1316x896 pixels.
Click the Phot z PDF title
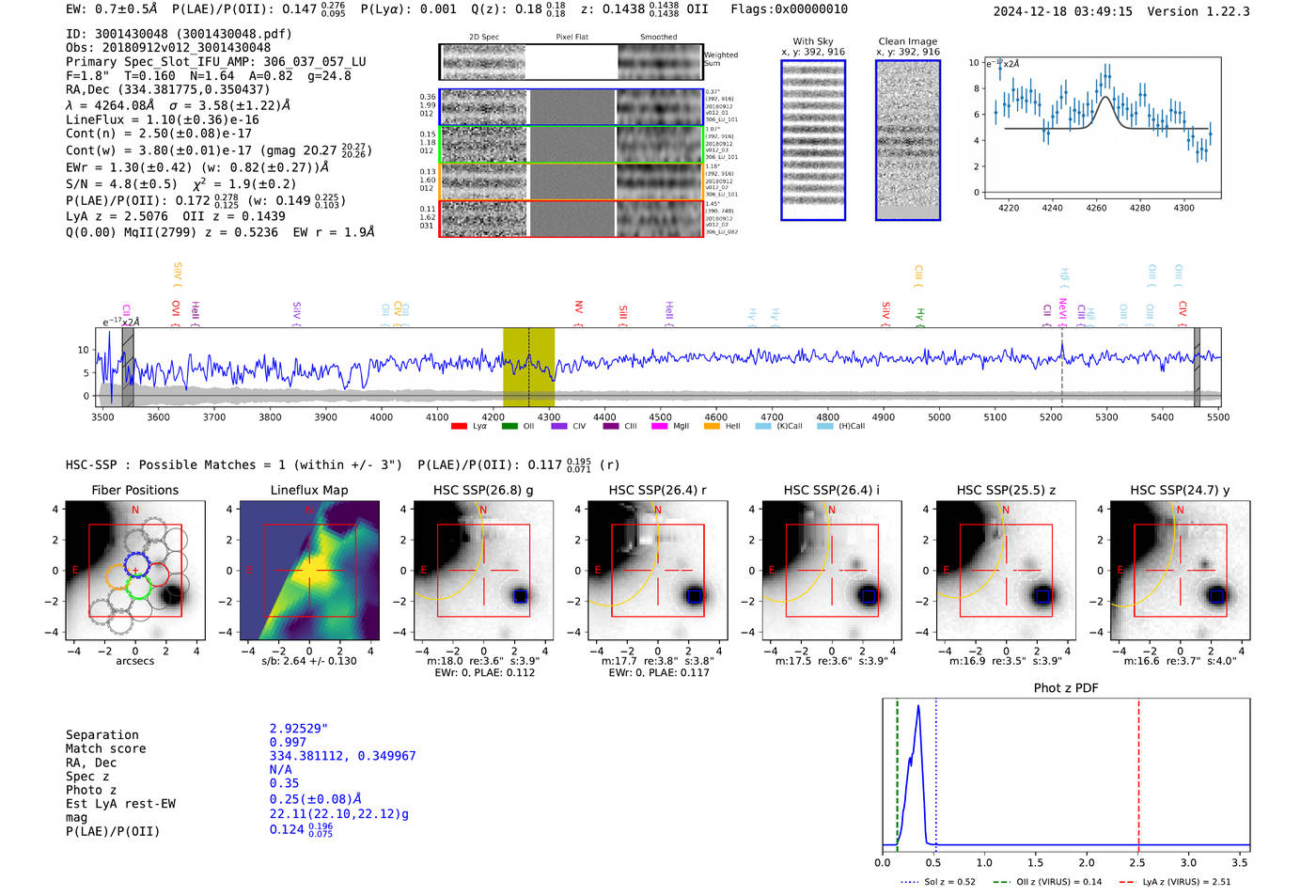click(1066, 688)
